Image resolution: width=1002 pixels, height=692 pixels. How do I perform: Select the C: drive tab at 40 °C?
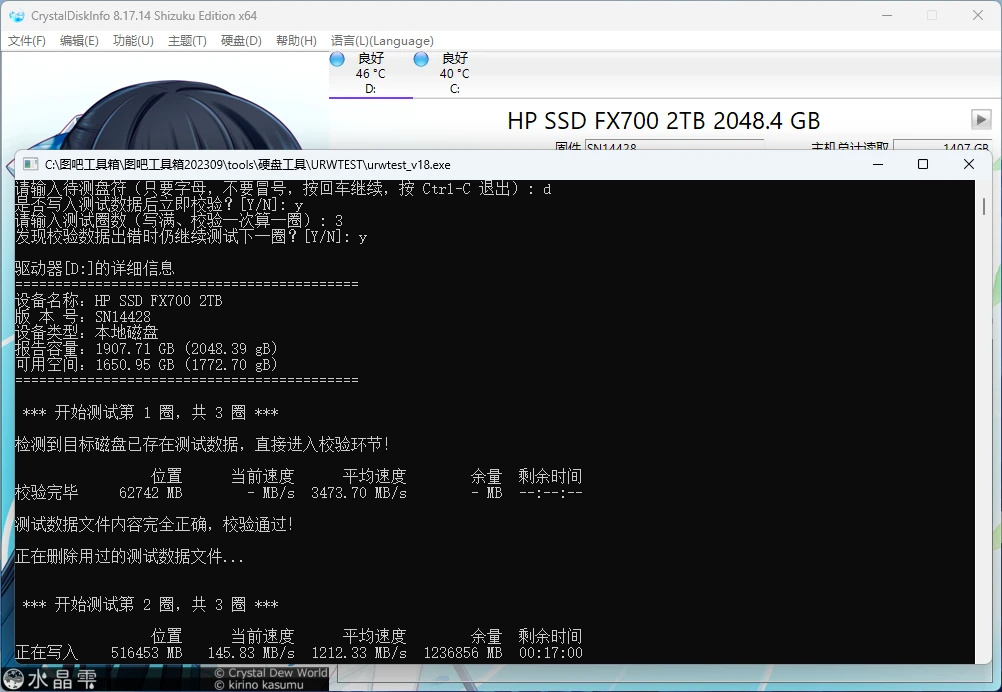click(454, 73)
